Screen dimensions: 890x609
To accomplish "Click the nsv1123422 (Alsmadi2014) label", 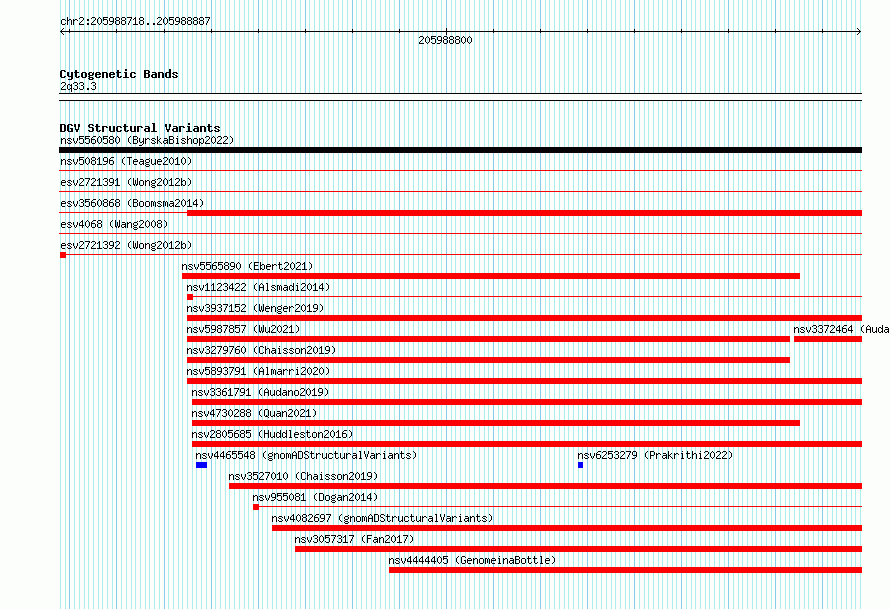I will pyautogui.click(x=258, y=287).
